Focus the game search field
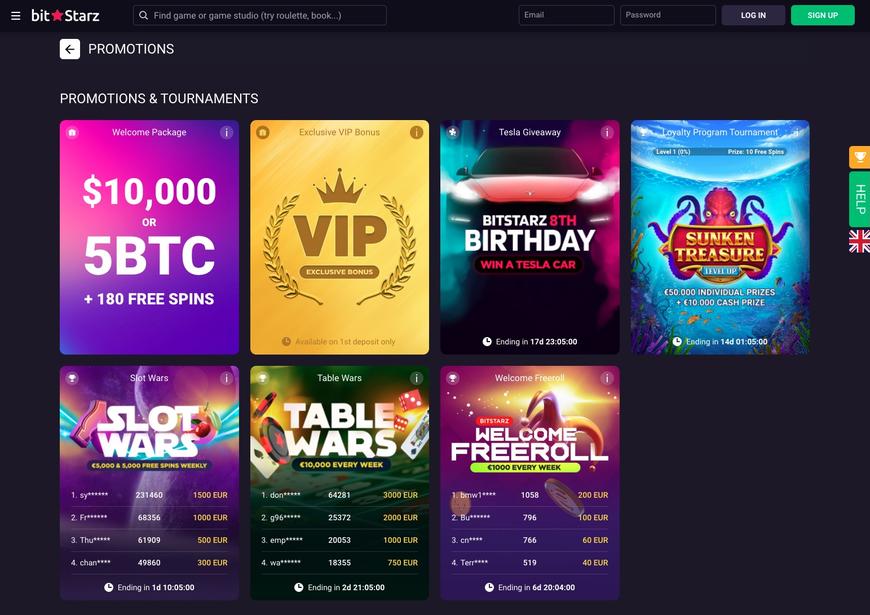 click(260, 15)
